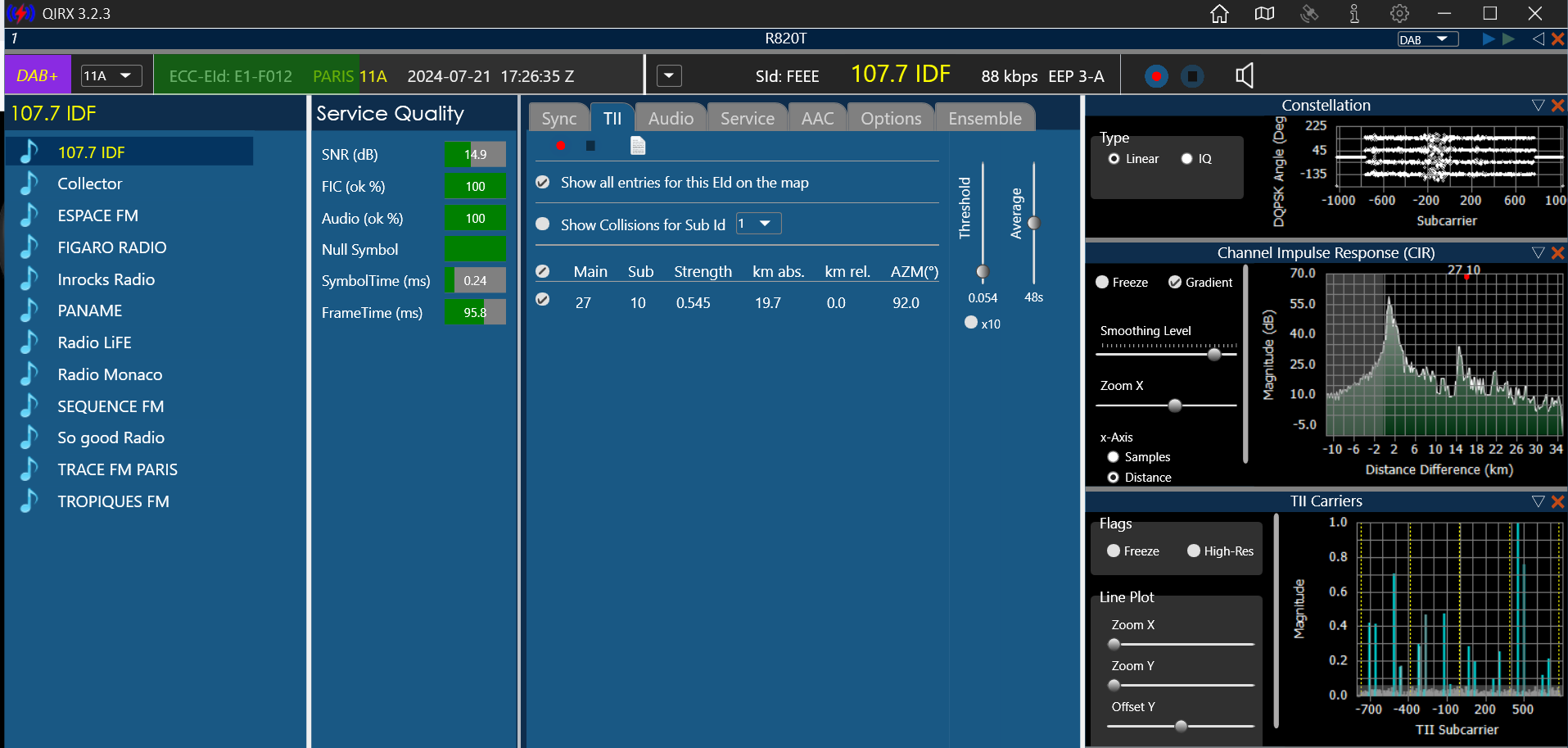Switch to the Audio tab

point(671,118)
